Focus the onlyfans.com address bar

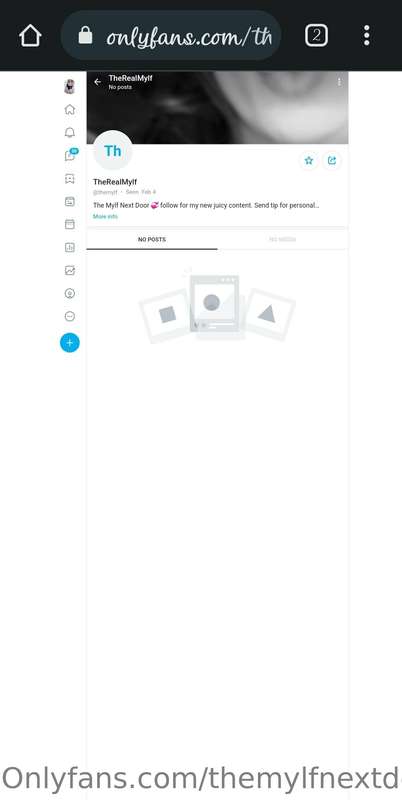click(x=171, y=36)
